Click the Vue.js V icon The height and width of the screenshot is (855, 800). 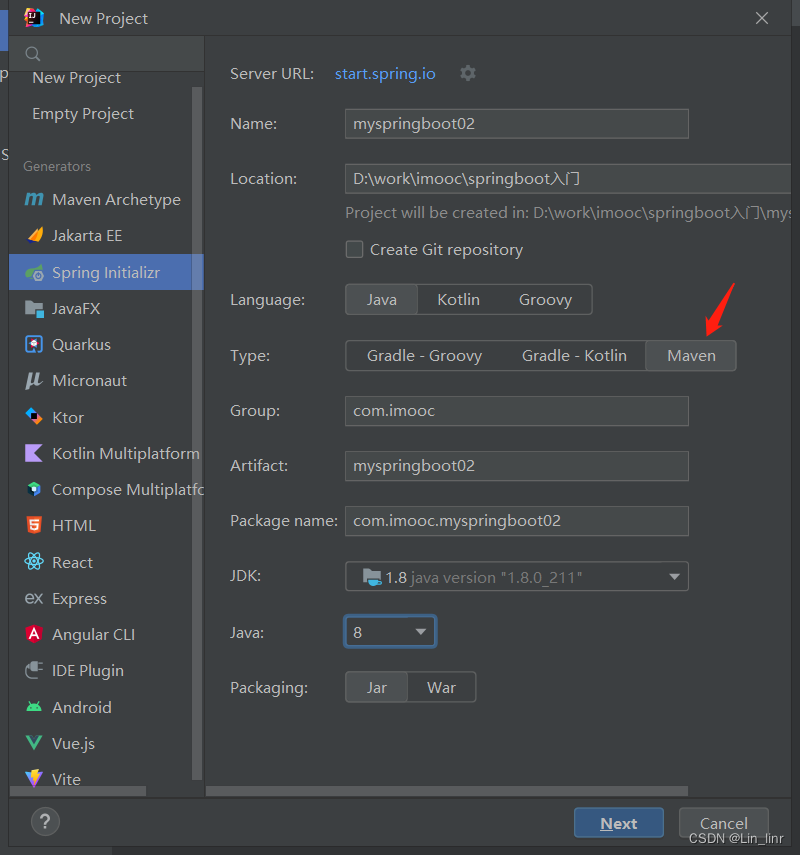(34, 743)
